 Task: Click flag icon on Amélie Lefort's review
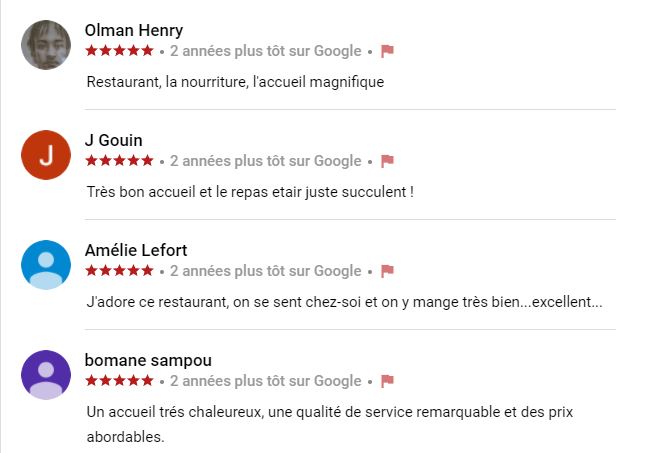click(x=388, y=271)
